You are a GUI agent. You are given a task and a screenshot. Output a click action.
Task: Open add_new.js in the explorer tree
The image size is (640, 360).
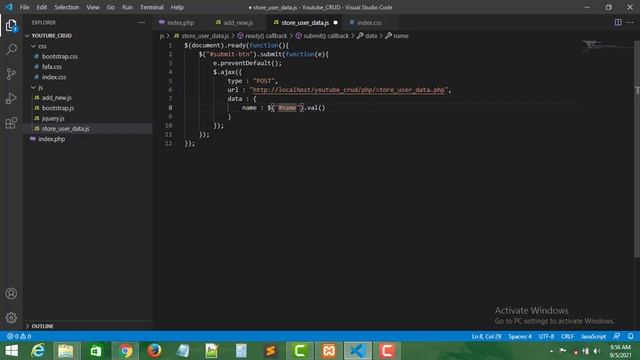[x=57, y=98]
